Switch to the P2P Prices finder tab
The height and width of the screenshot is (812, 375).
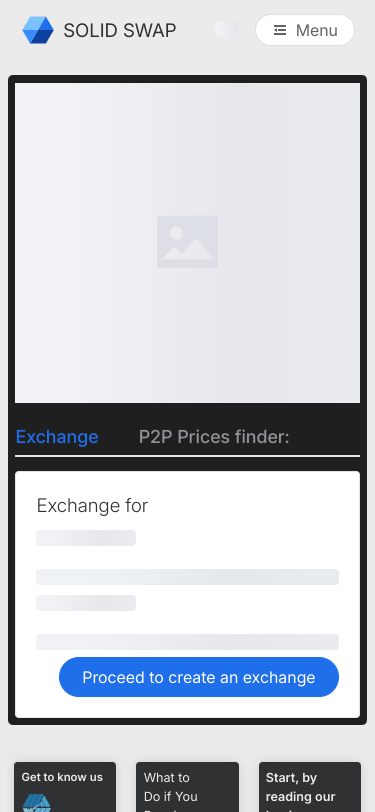tap(214, 437)
